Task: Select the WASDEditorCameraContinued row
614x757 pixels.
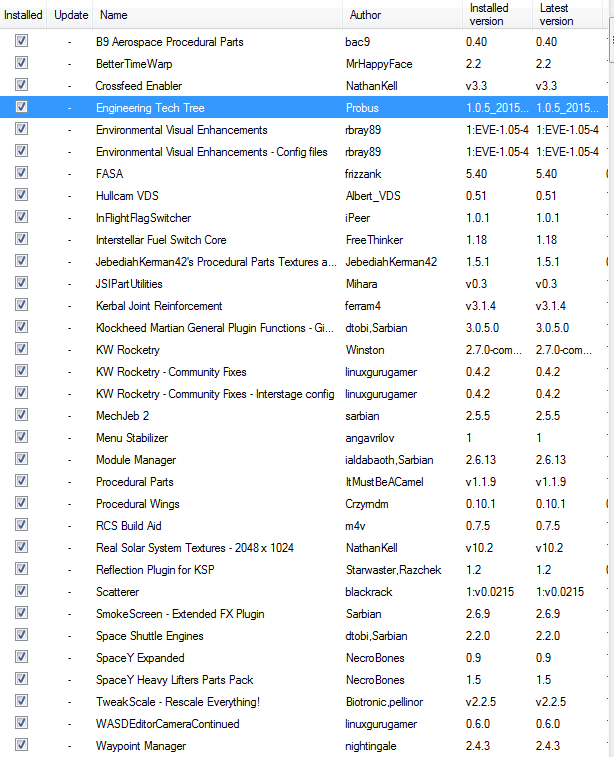Action: (304, 724)
